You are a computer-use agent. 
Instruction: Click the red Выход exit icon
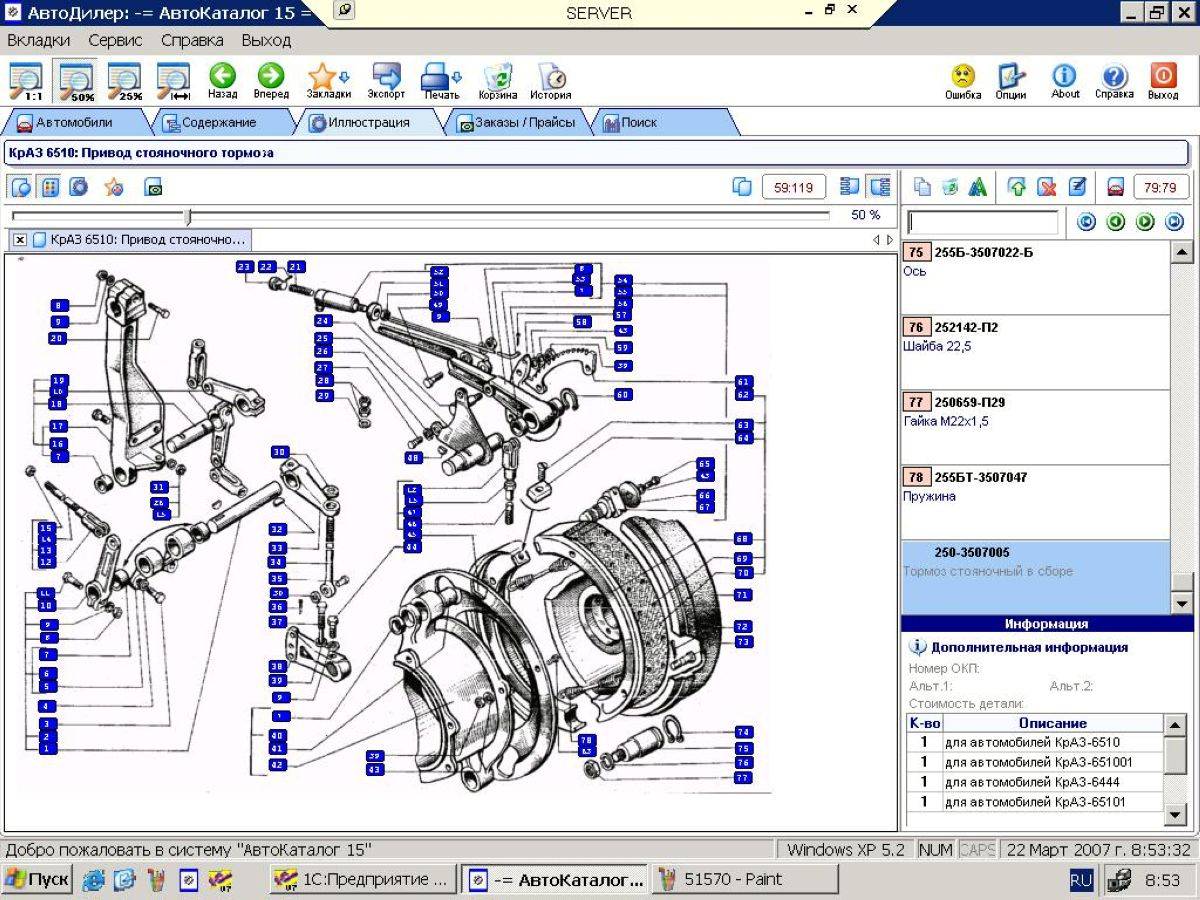tap(1163, 81)
